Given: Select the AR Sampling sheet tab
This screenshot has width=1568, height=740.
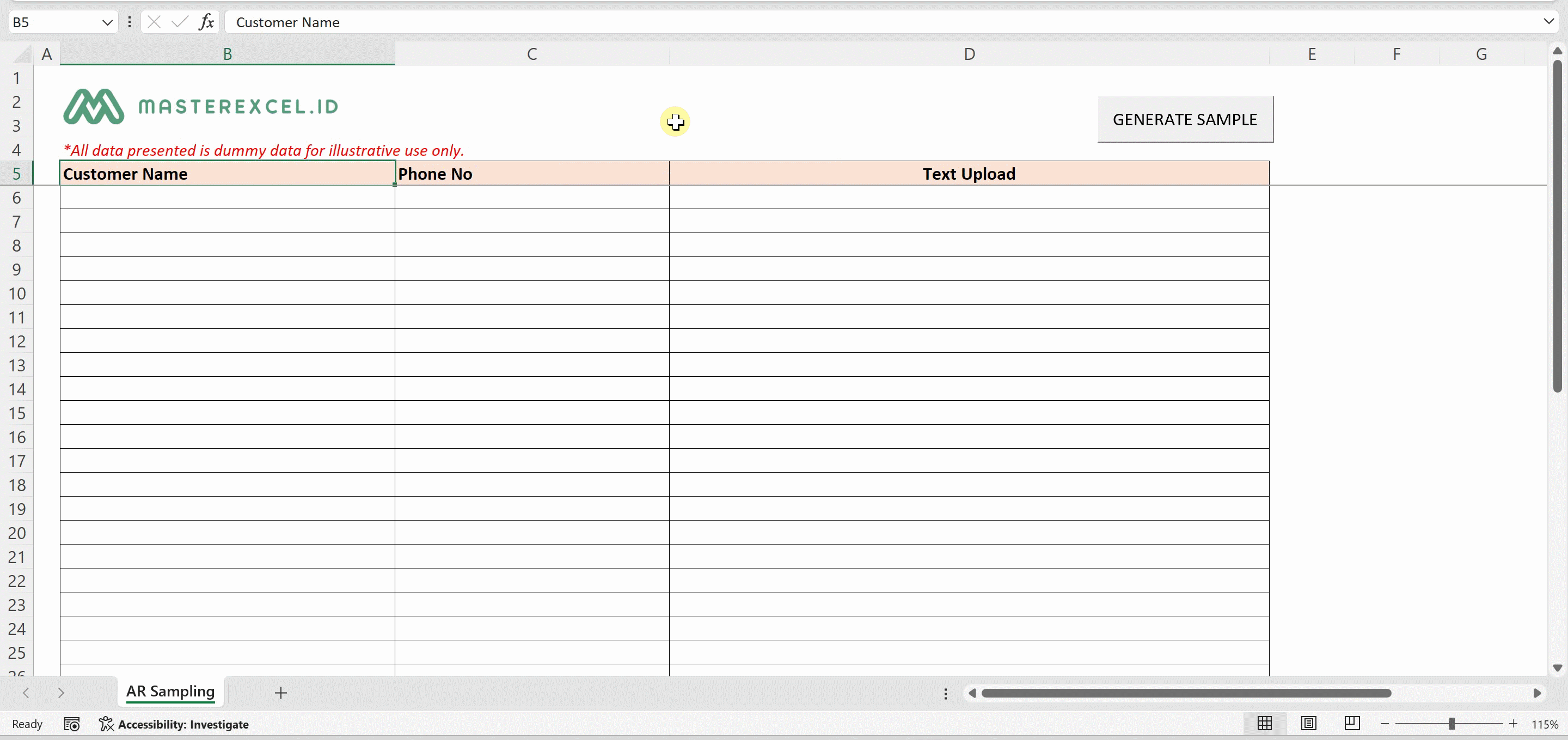Looking at the screenshot, I should click(x=170, y=692).
